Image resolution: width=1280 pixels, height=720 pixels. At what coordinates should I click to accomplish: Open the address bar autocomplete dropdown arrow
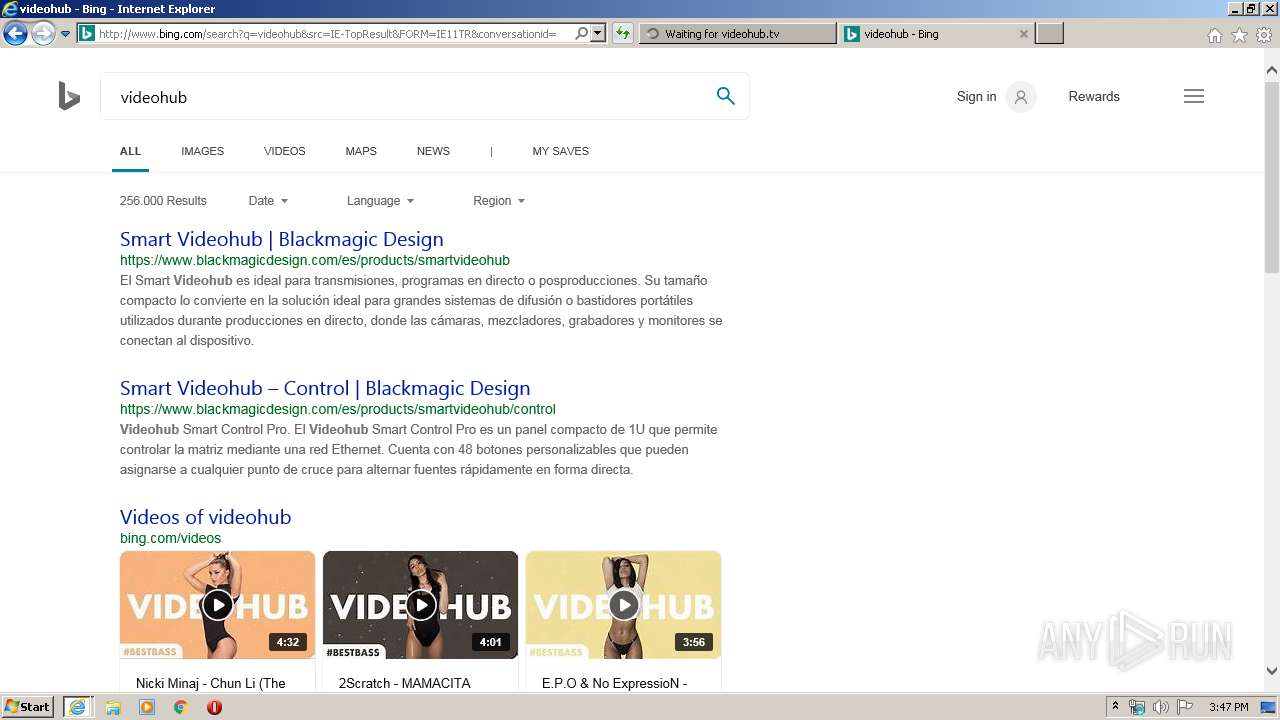pos(598,33)
